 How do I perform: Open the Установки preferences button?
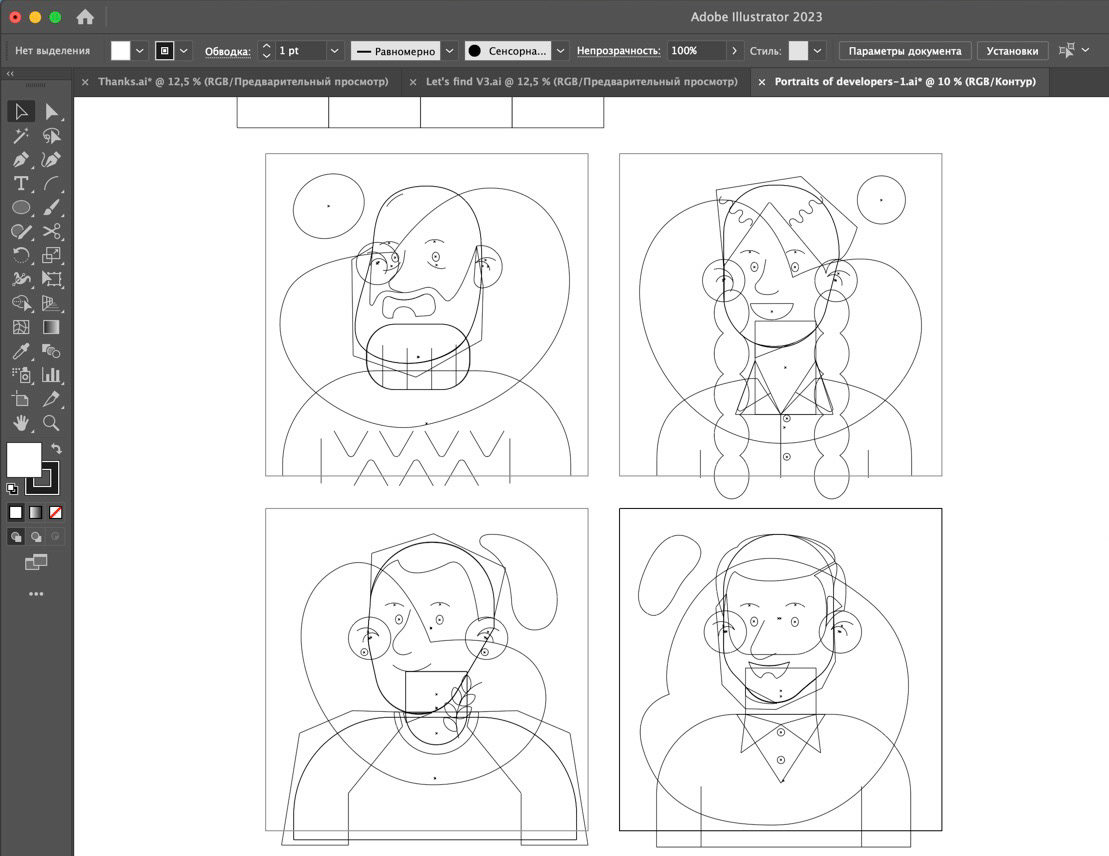tap(1011, 50)
